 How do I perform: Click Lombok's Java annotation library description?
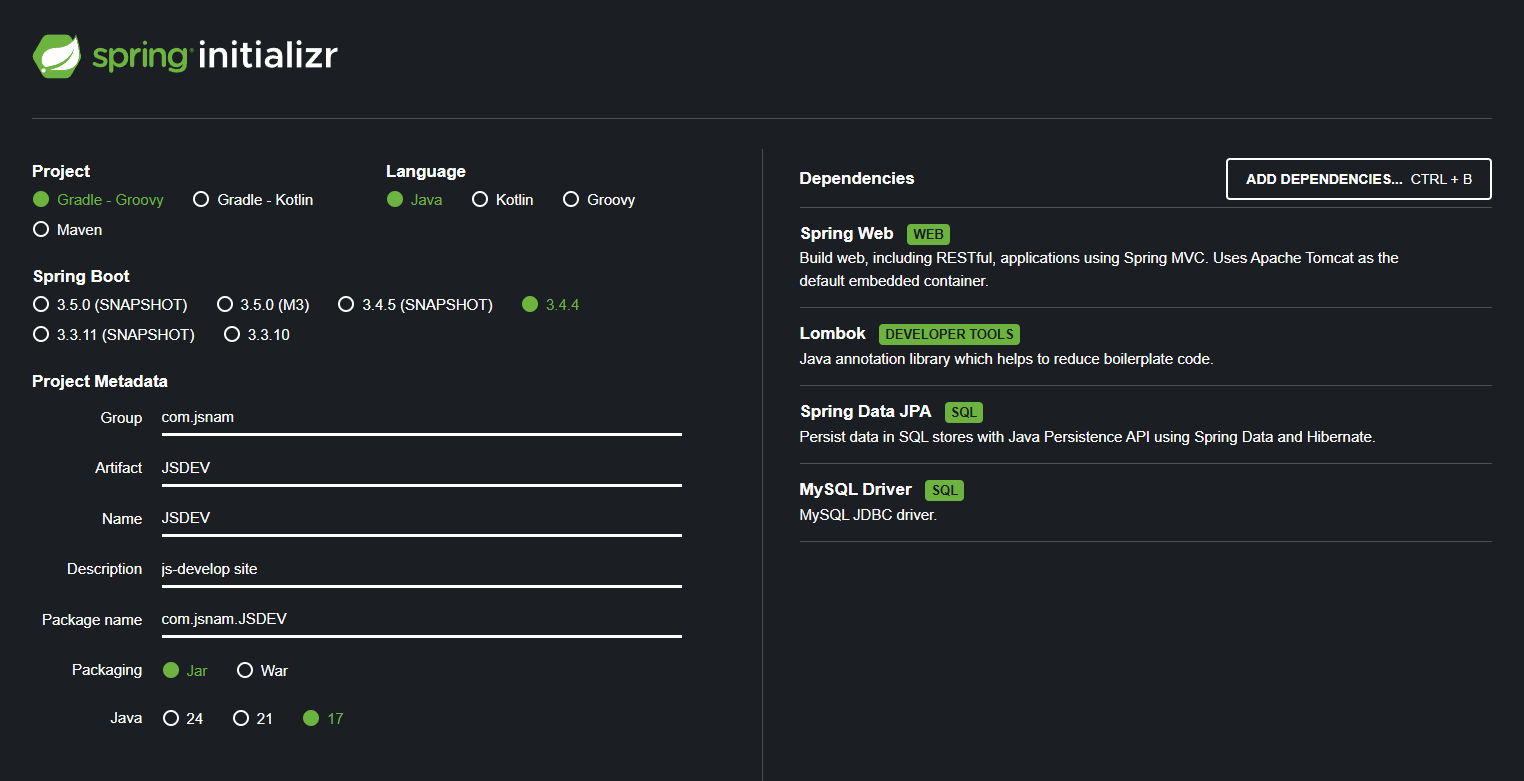(x=1006, y=359)
